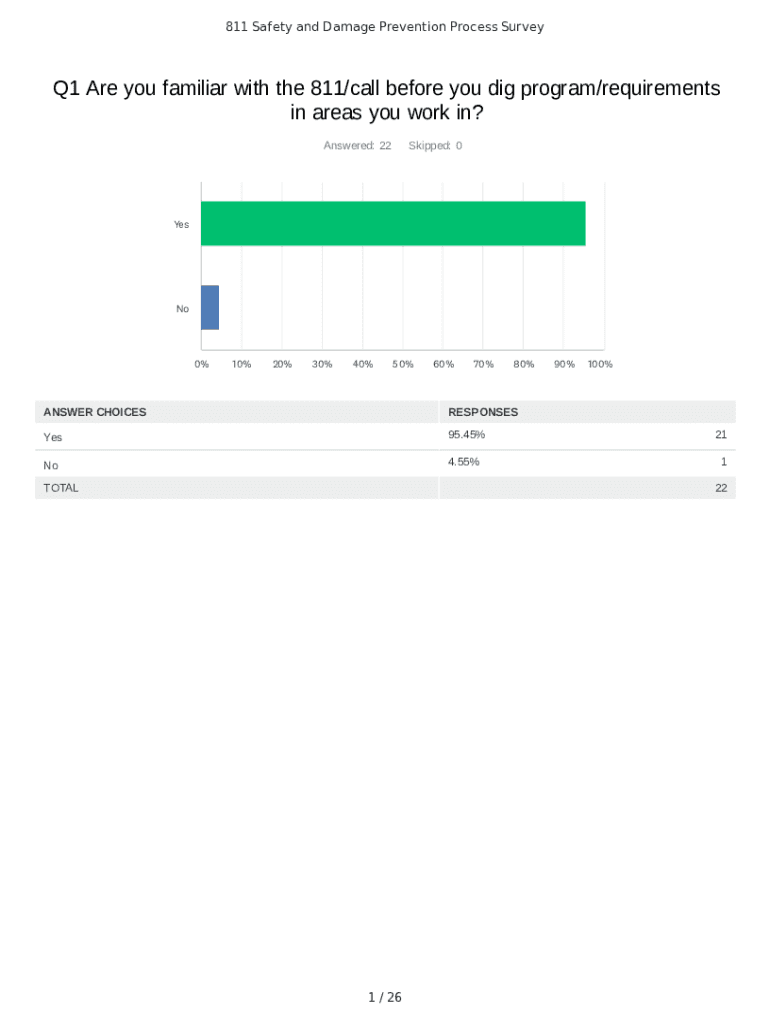Screen dimensions: 770x1024
Task: Click the ANSWER CHOICES column header
Action: [x=95, y=412]
